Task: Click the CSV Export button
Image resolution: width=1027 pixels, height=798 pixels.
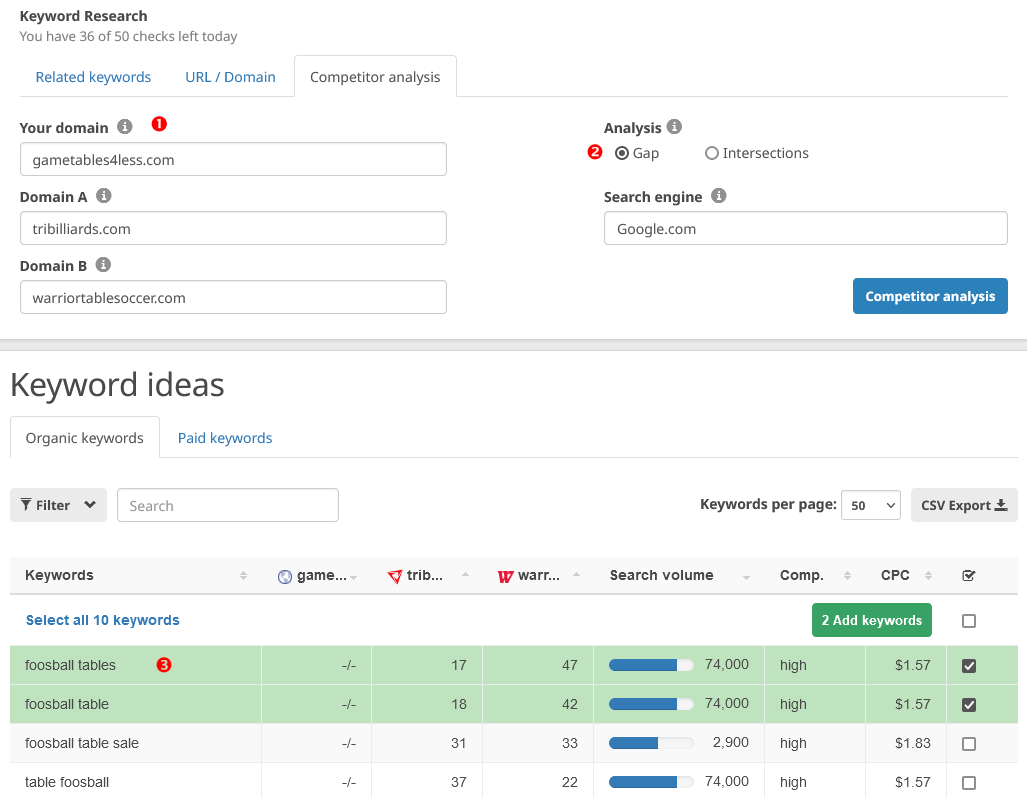Action: pos(964,505)
